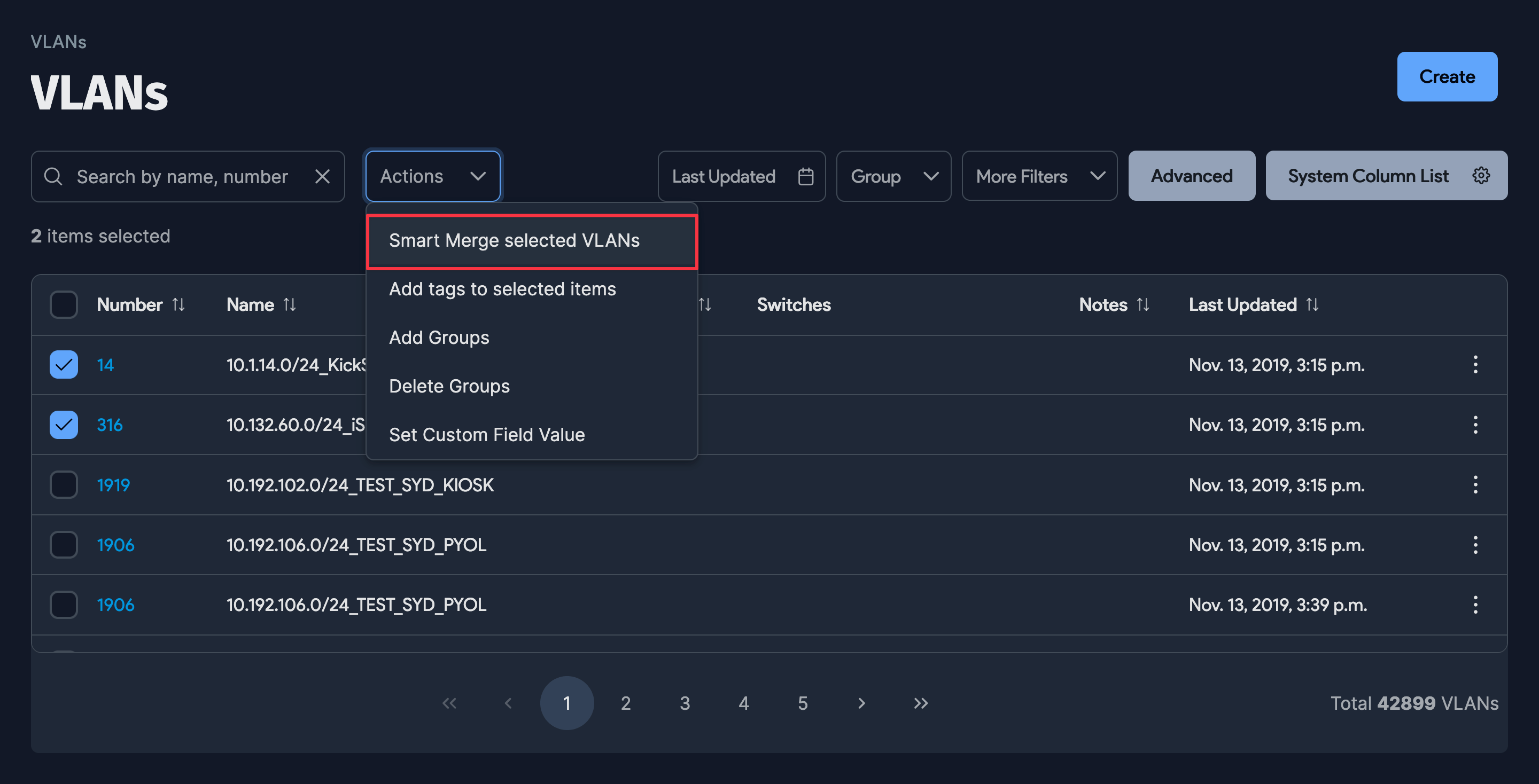Select Add tags to selected items

tap(502, 289)
